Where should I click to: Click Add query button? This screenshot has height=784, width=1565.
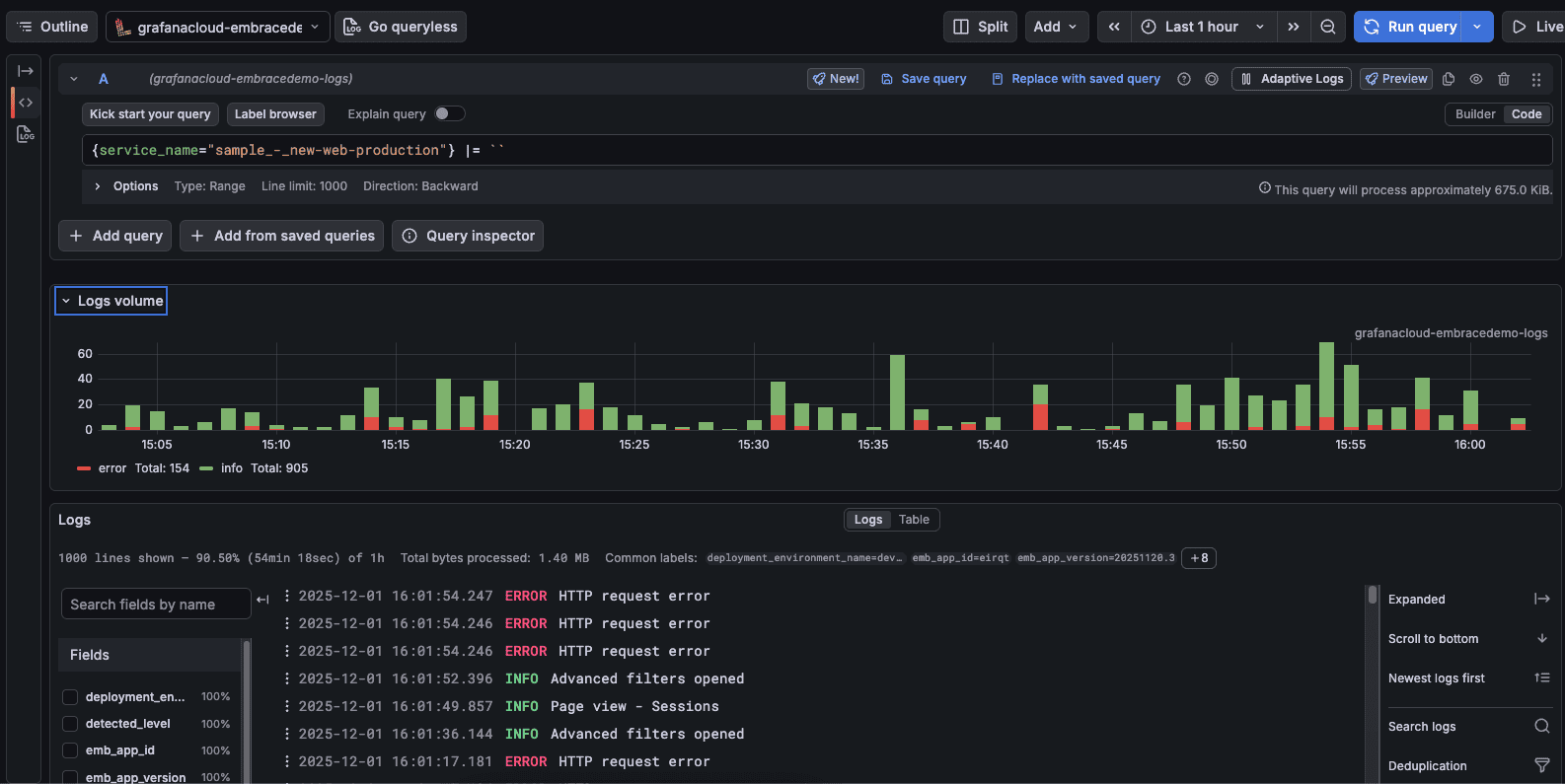pyautogui.click(x=115, y=236)
